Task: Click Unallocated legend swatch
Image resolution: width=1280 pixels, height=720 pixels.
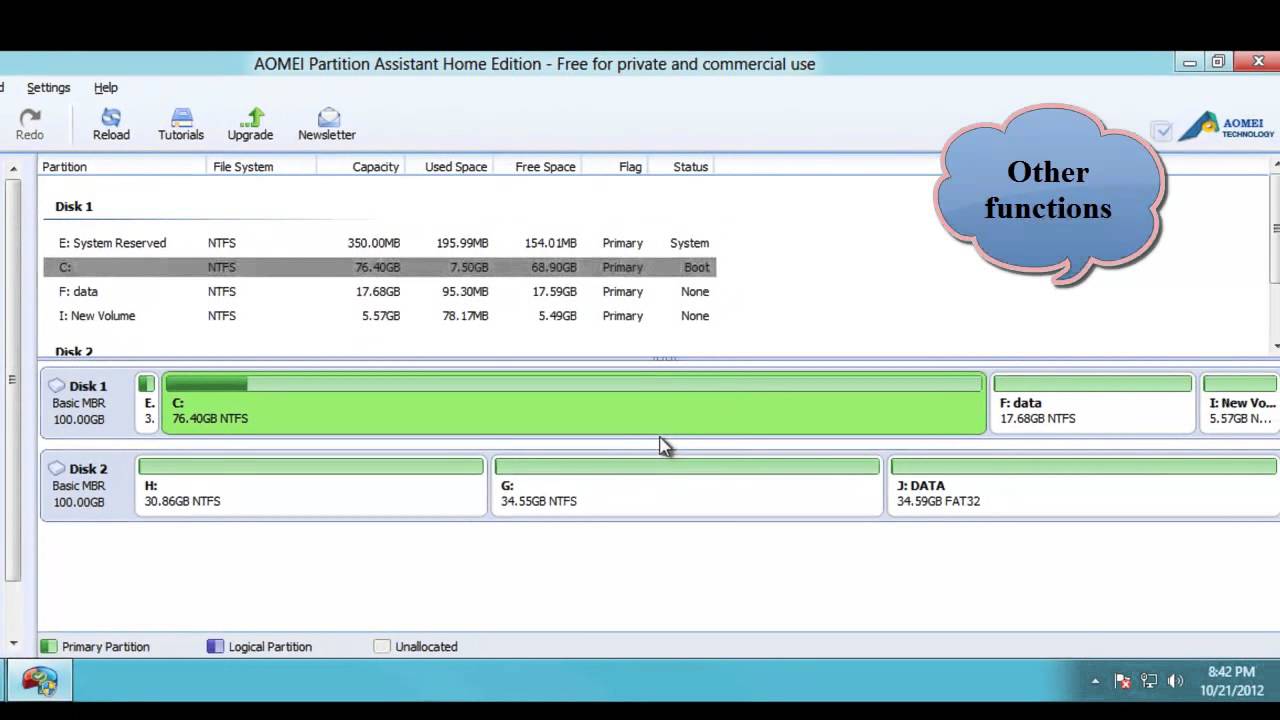Action: pyautogui.click(x=382, y=647)
